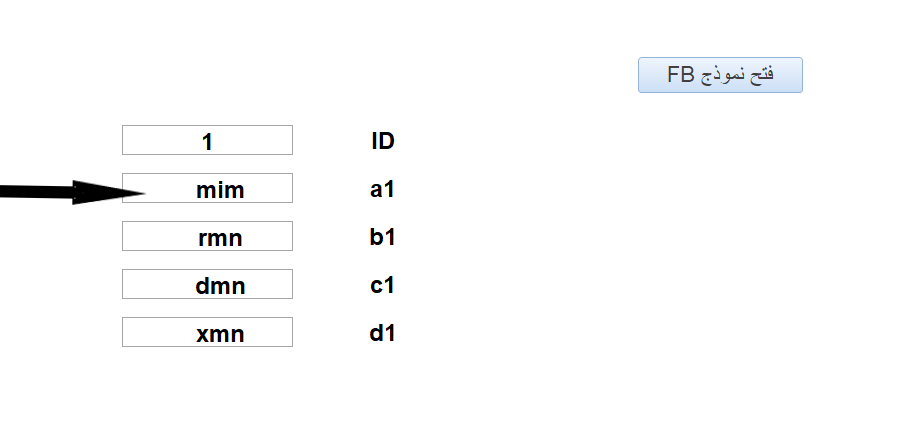Click the letters FB on the button
This screenshot has width=910, height=438.
(x=681, y=75)
